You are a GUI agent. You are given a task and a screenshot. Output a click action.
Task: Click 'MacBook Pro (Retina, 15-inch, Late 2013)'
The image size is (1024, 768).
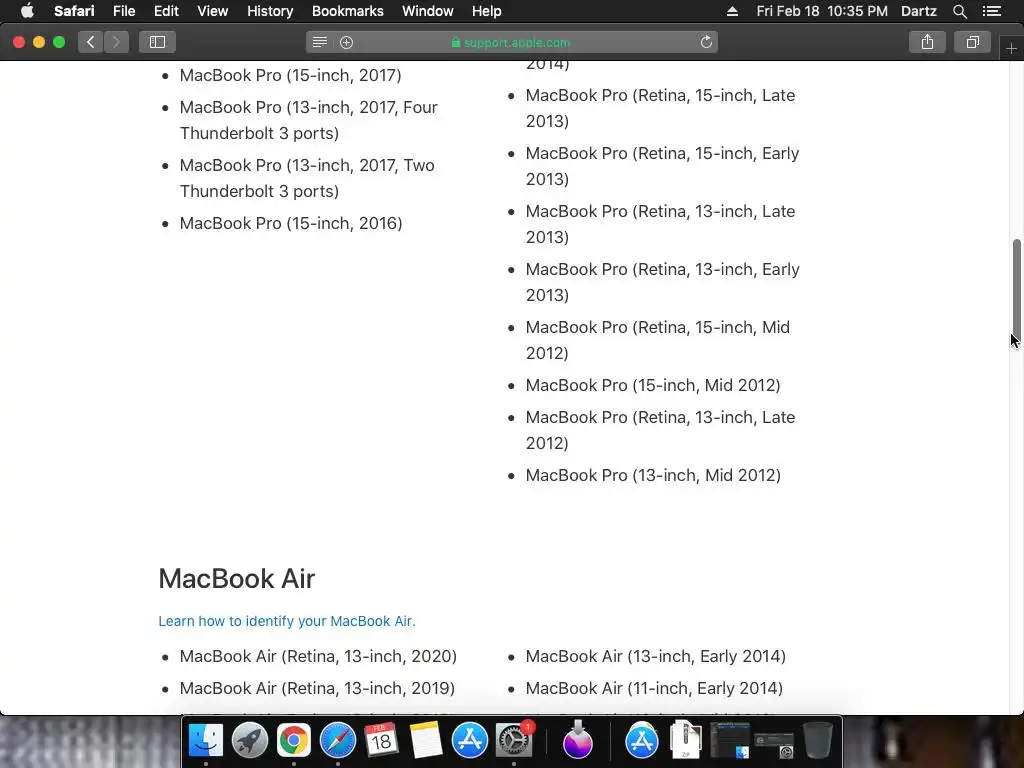click(x=660, y=108)
